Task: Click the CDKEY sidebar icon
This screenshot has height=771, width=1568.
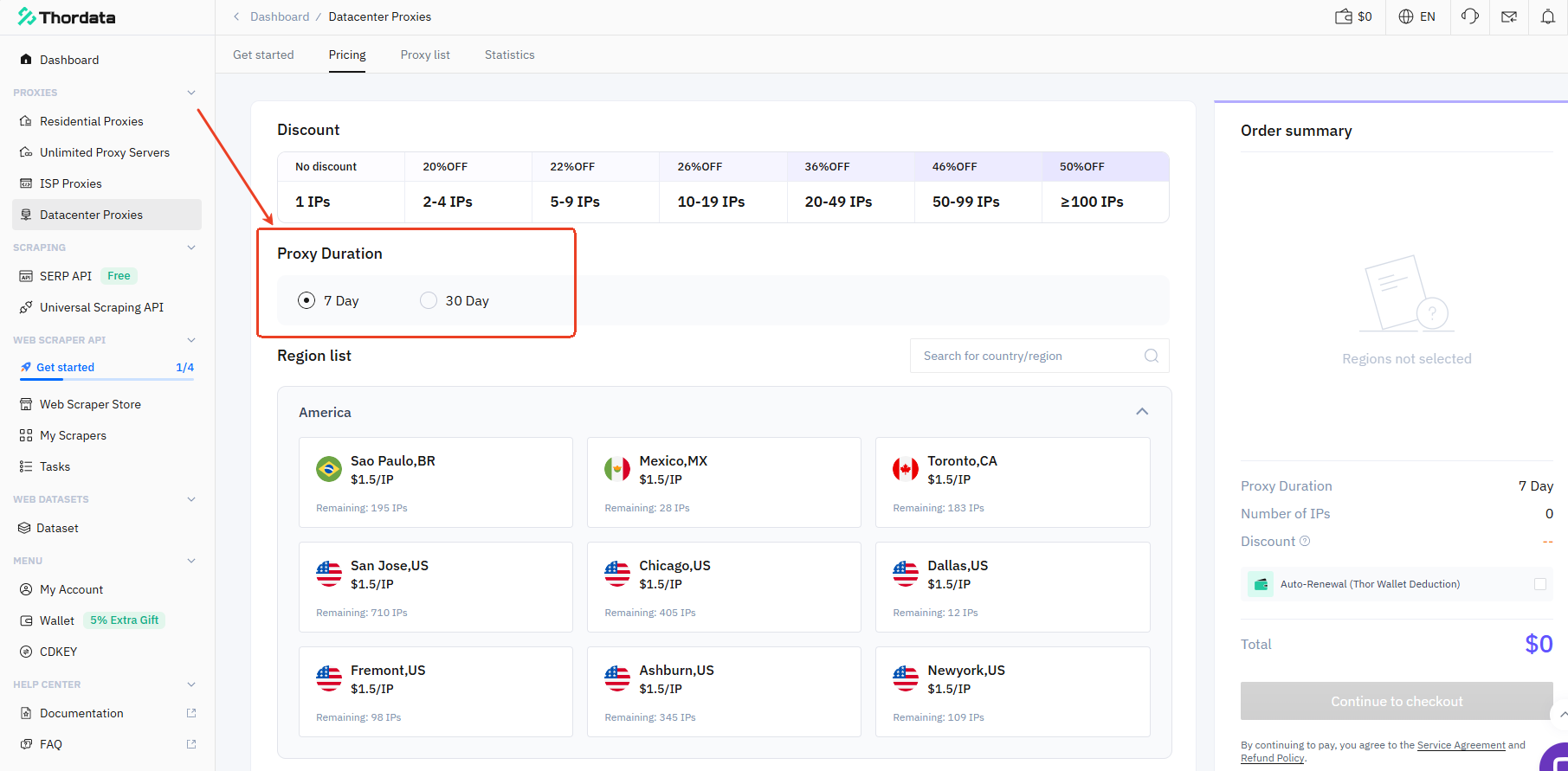Action: tap(26, 652)
